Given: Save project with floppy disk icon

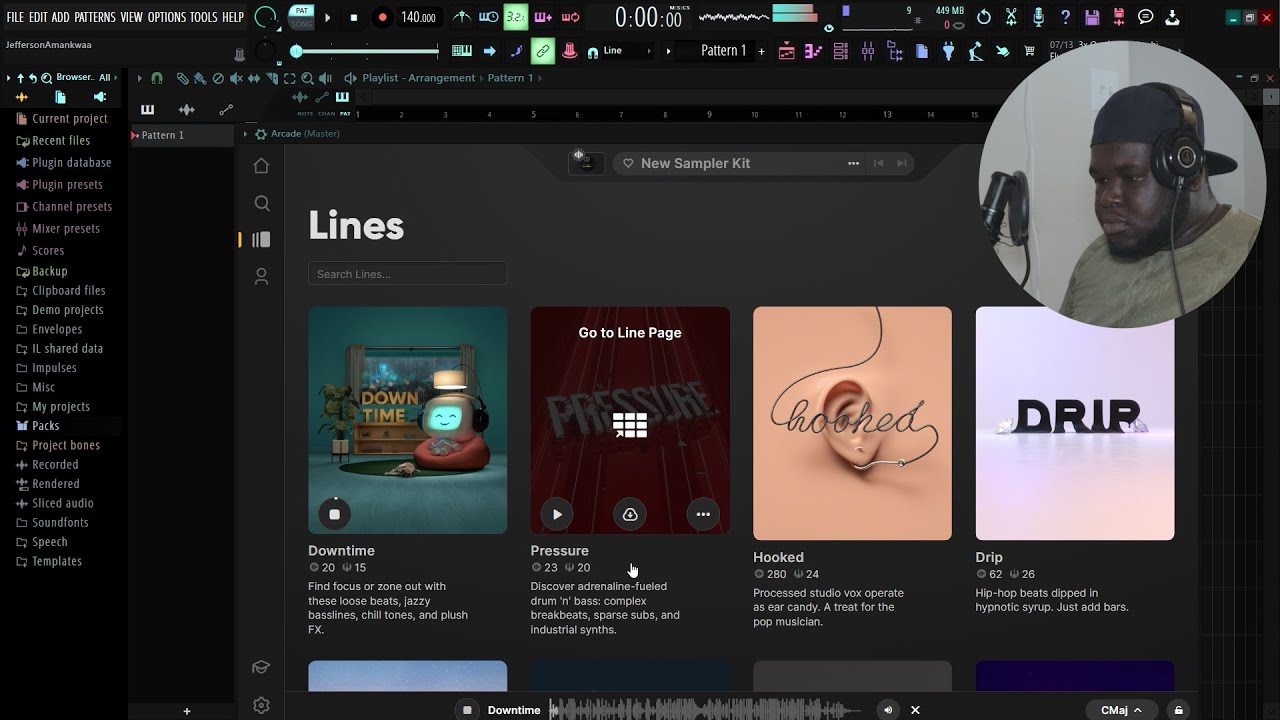Looking at the screenshot, I should tap(1092, 17).
